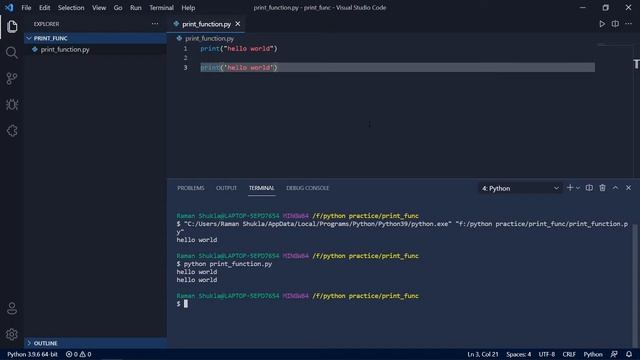Switch to the DEBUG CONSOLE panel tab
This screenshot has height=360, width=640.
[x=307, y=188]
